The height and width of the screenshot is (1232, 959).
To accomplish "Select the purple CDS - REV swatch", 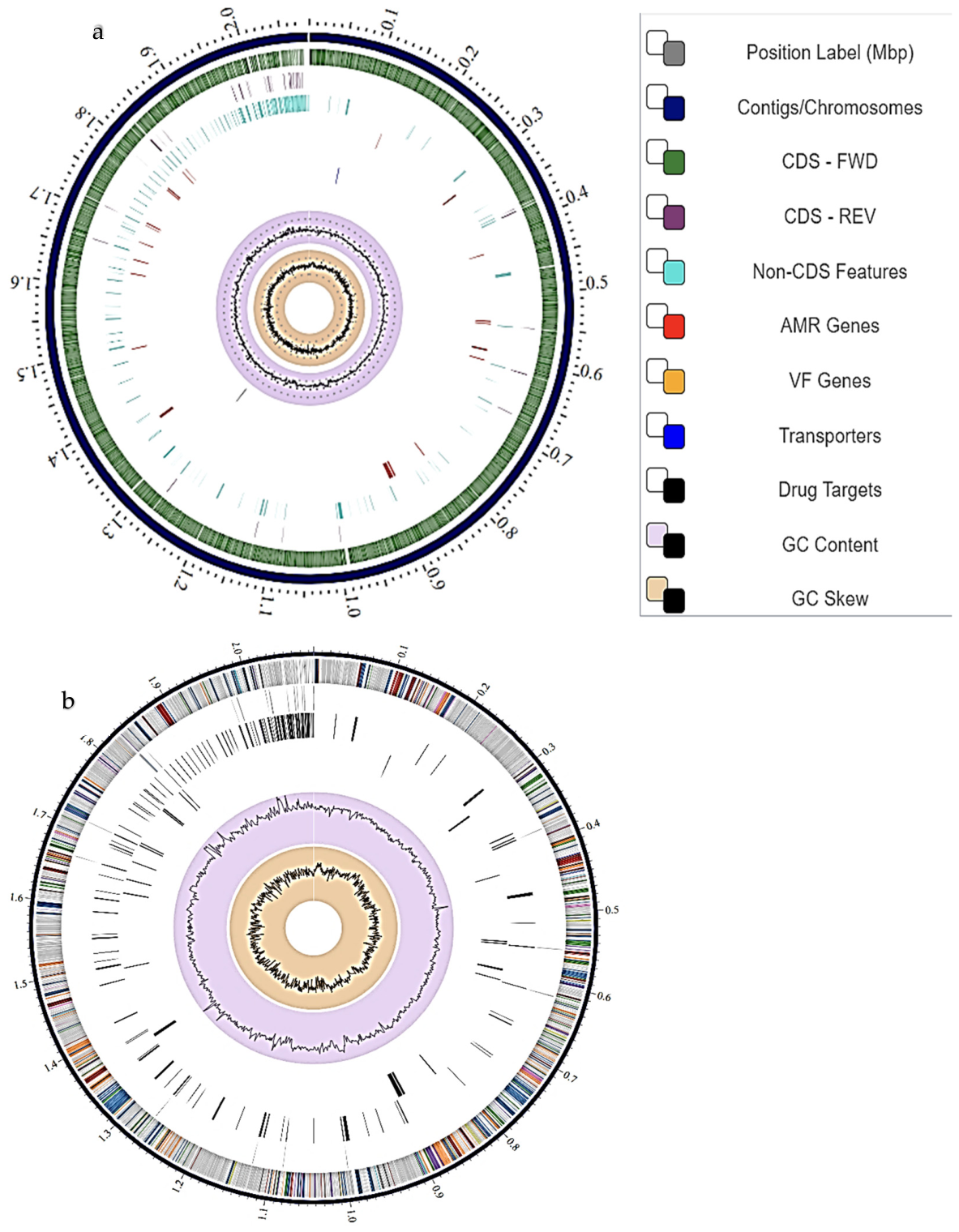I will (x=674, y=217).
